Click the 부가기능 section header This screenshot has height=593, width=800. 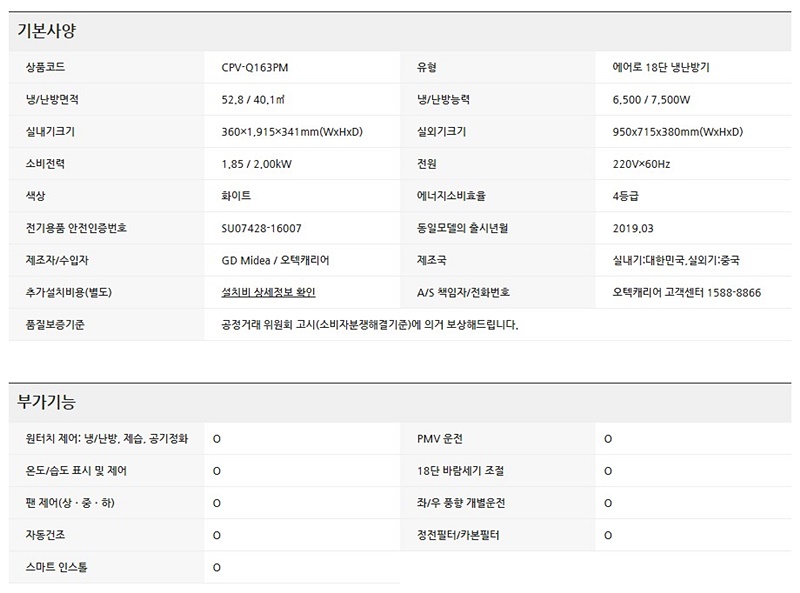[47, 402]
